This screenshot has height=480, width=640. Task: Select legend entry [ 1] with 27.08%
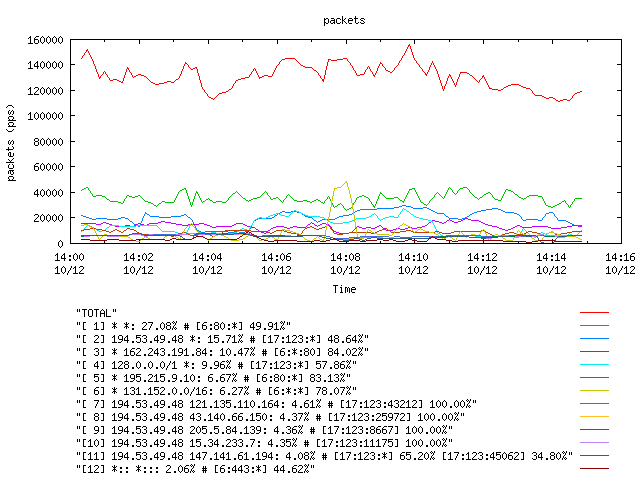[x=183, y=326]
